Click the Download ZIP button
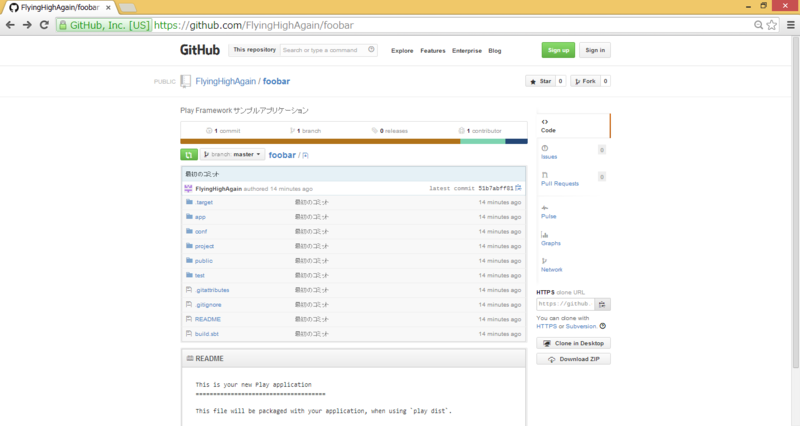Screen dimensions: 800x426 click(573, 359)
